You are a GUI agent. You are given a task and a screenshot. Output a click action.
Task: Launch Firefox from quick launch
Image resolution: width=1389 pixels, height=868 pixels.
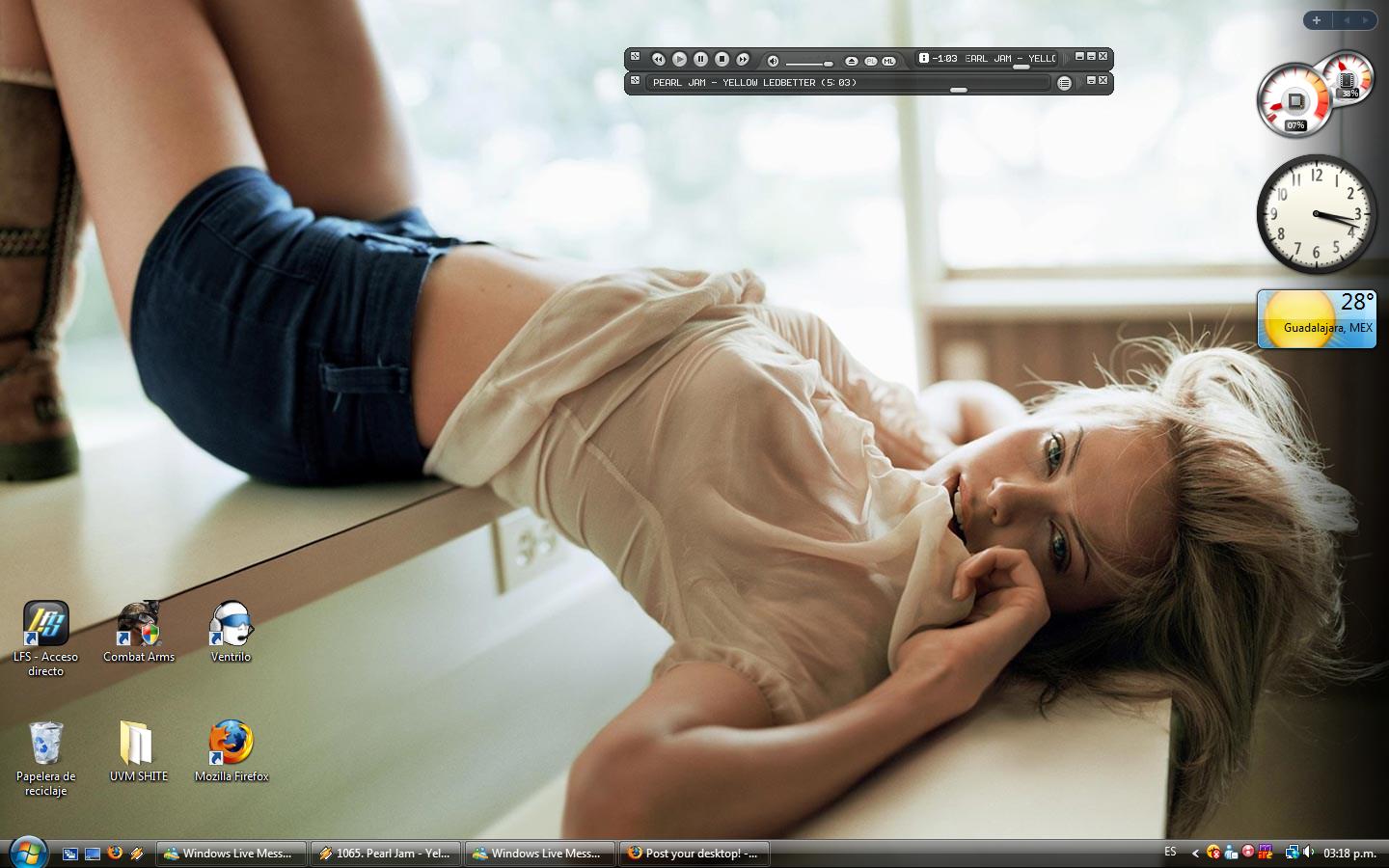pos(115,853)
